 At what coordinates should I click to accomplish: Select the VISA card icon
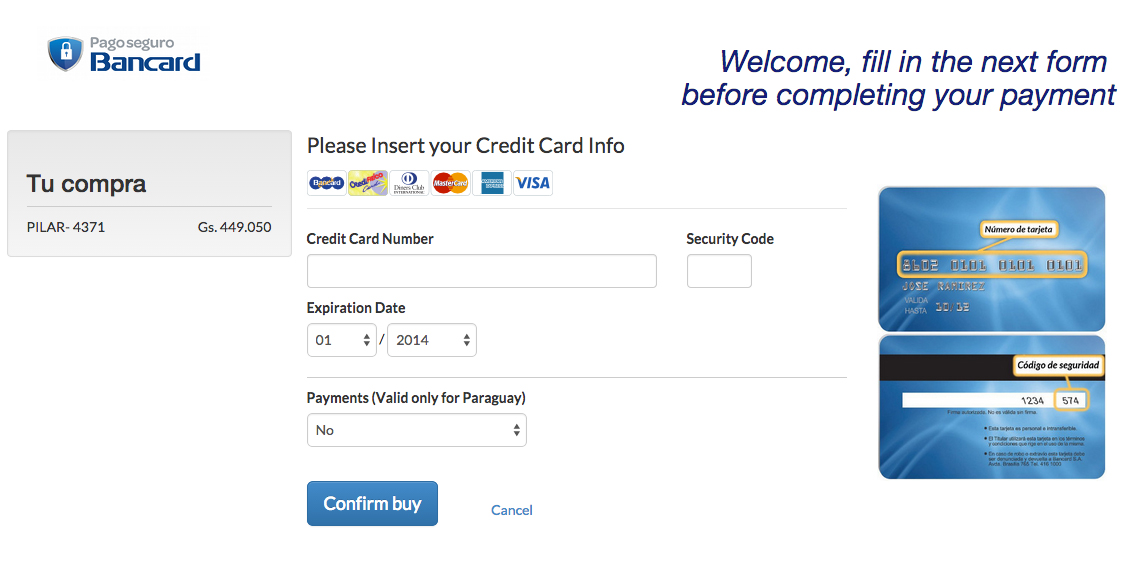pyautogui.click(x=533, y=183)
